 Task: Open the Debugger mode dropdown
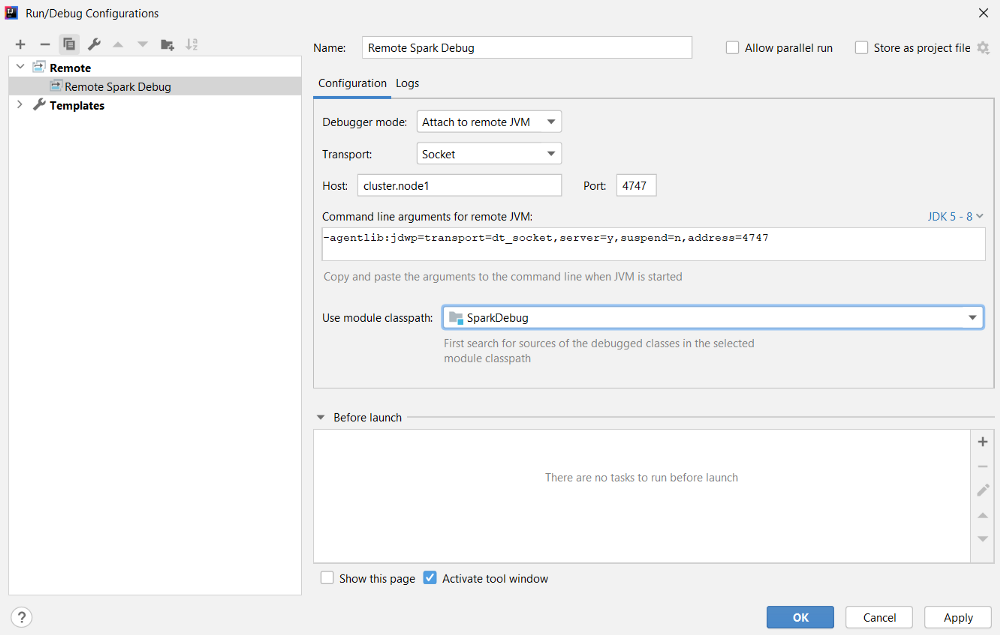489,122
